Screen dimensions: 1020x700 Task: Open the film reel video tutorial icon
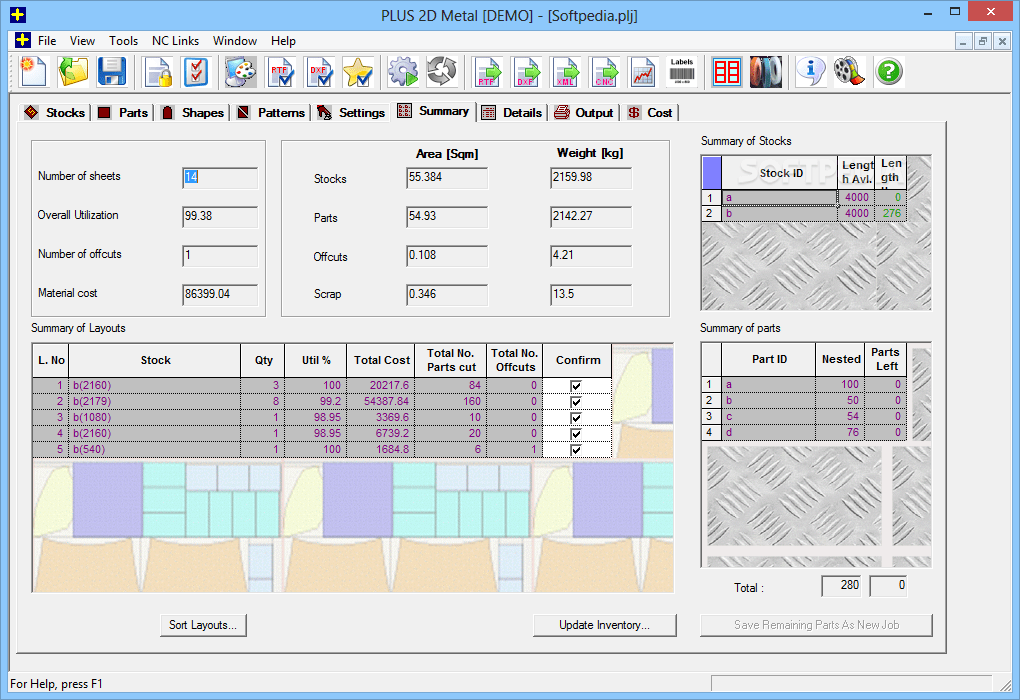[x=850, y=72]
